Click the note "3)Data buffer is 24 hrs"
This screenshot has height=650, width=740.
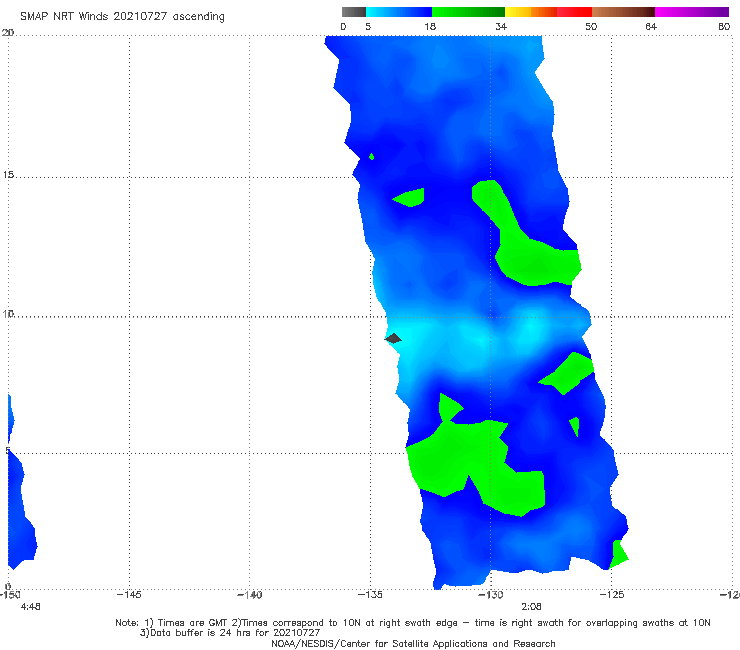point(230,633)
